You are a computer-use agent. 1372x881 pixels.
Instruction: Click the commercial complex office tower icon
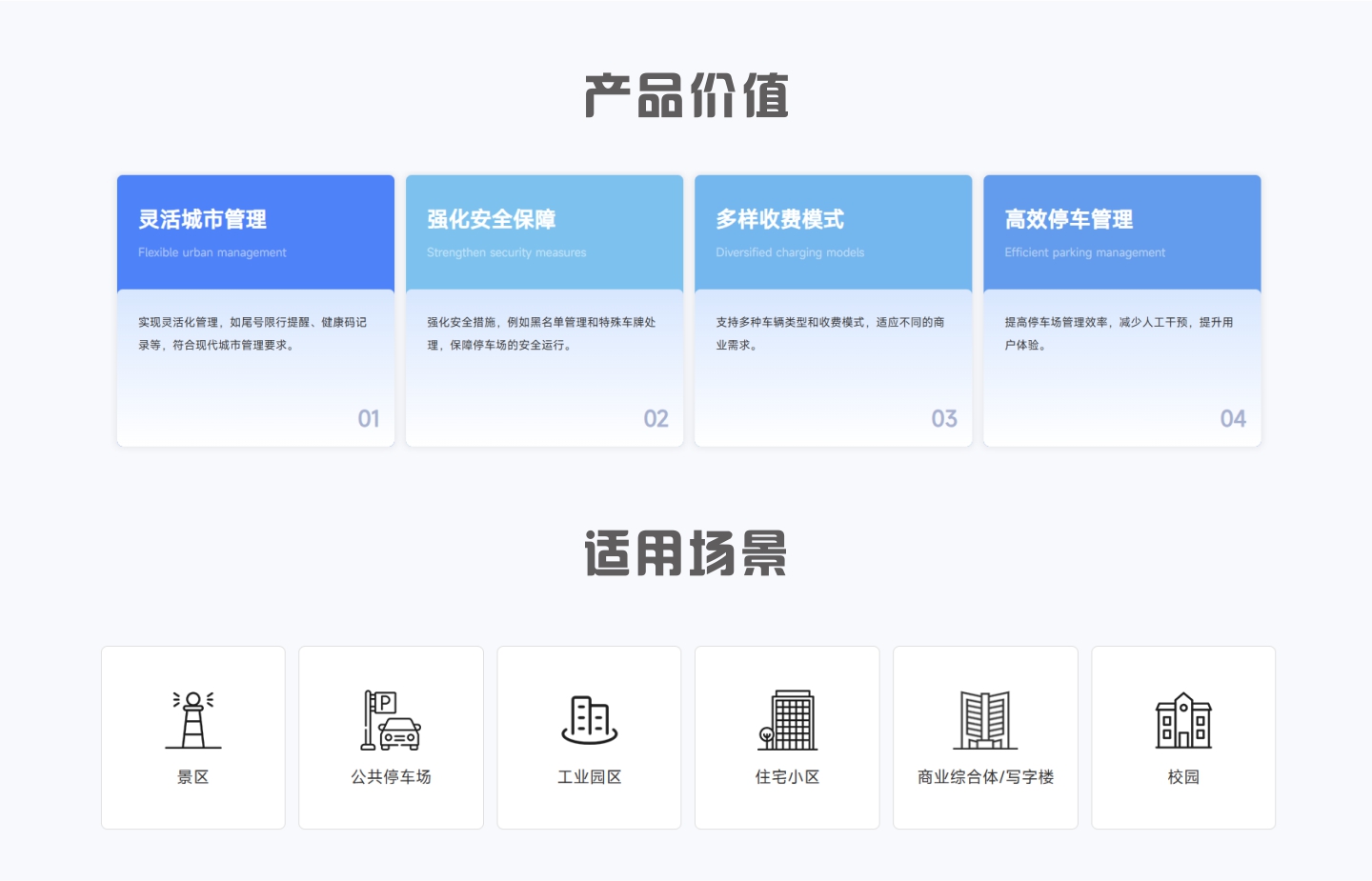[985, 720]
